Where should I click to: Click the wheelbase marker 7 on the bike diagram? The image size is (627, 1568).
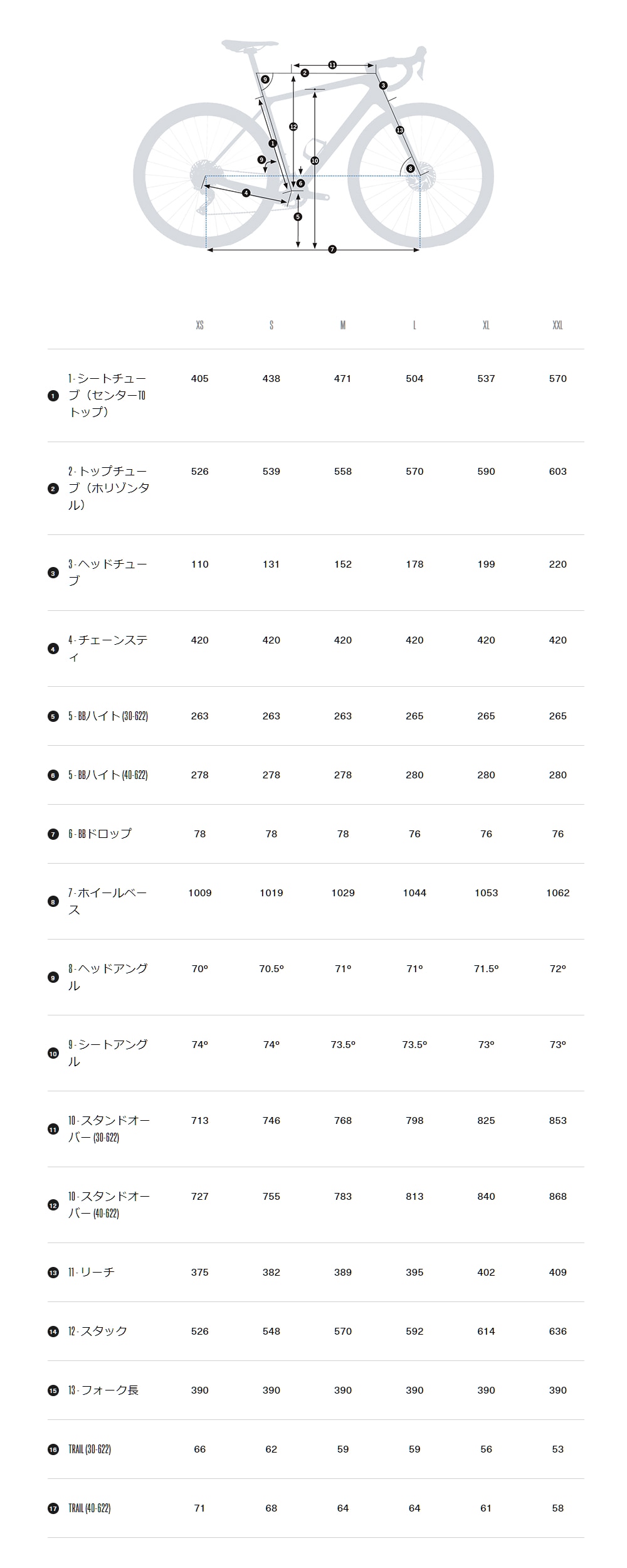(332, 250)
